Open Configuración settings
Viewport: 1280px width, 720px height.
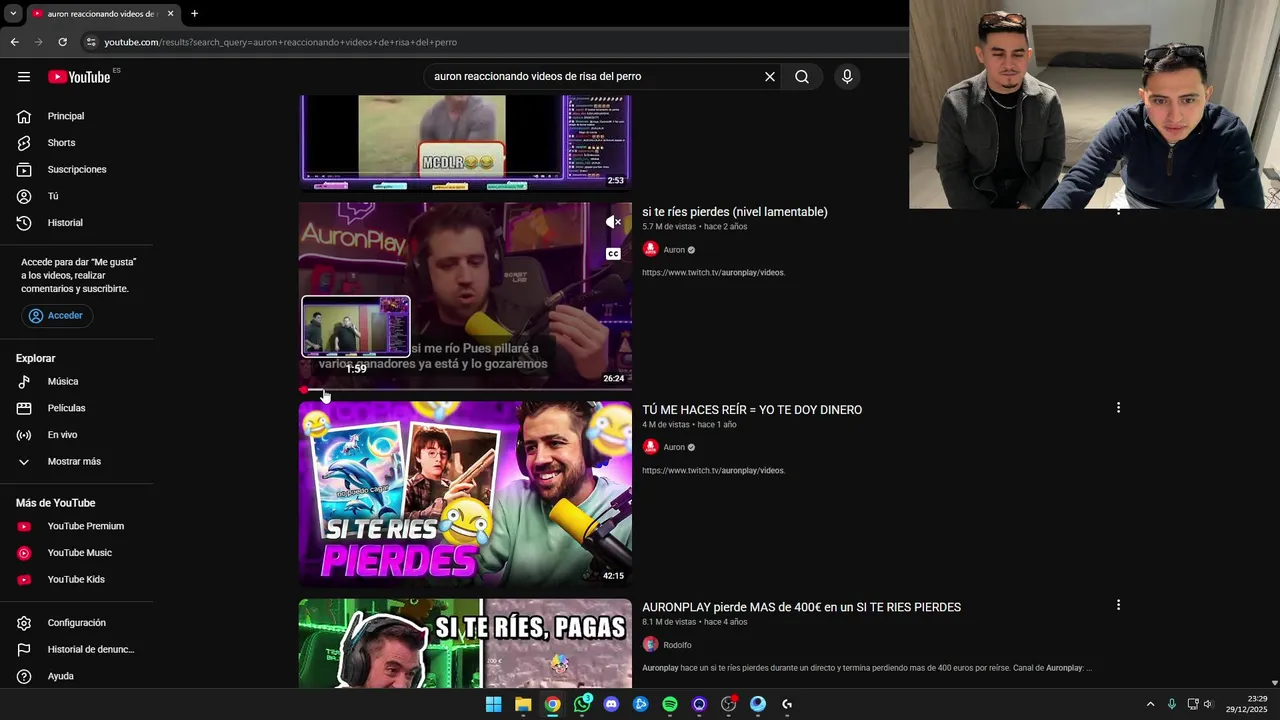click(78, 623)
